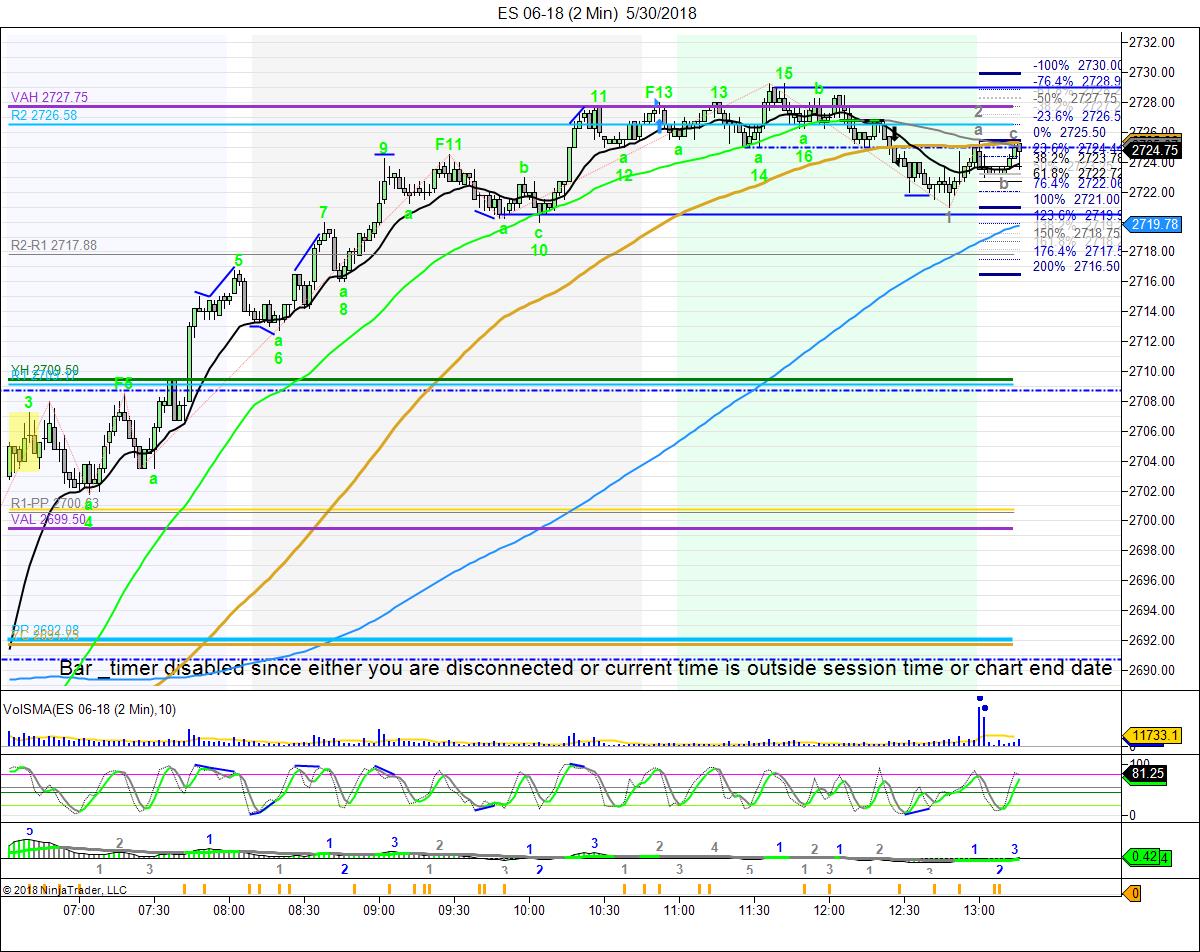1200x952 pixels.
Task: Select the -100% 2730.00 Fibonacci label
Action: click(x=1076, y=65)
